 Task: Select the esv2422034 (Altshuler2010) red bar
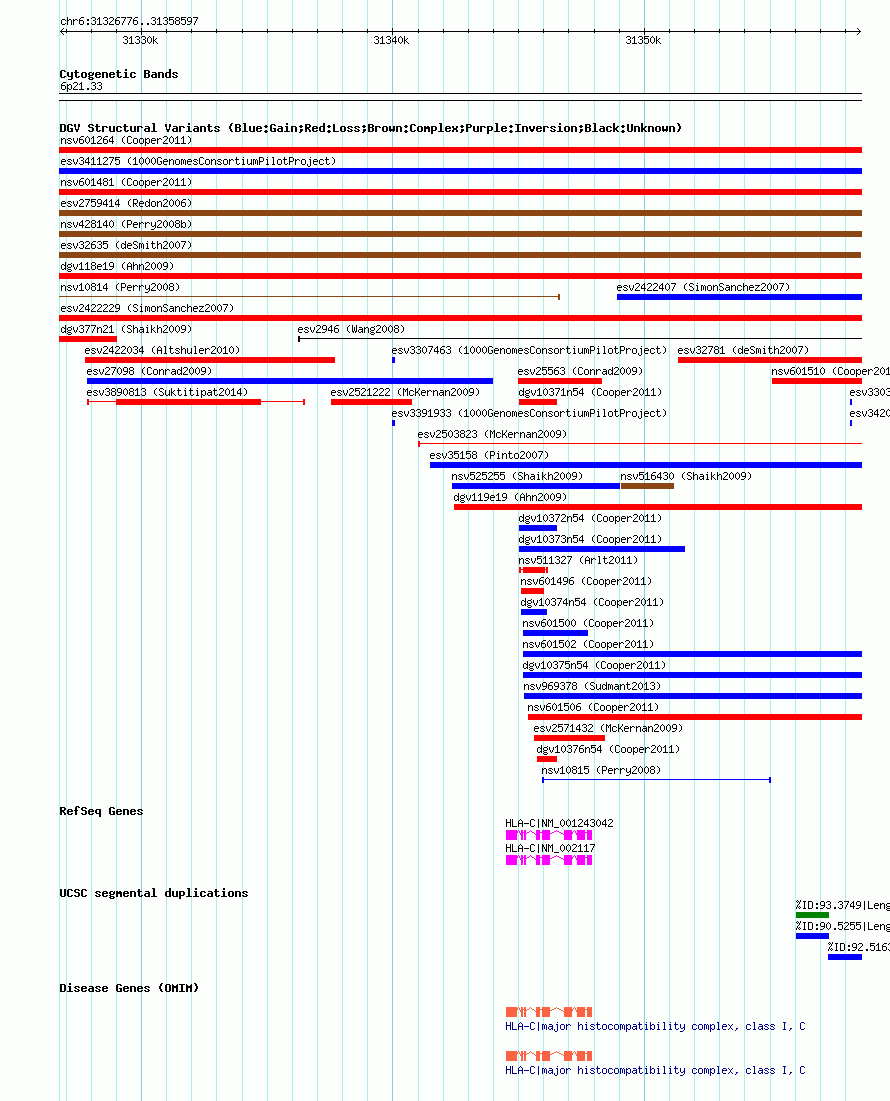click(210, 361)
